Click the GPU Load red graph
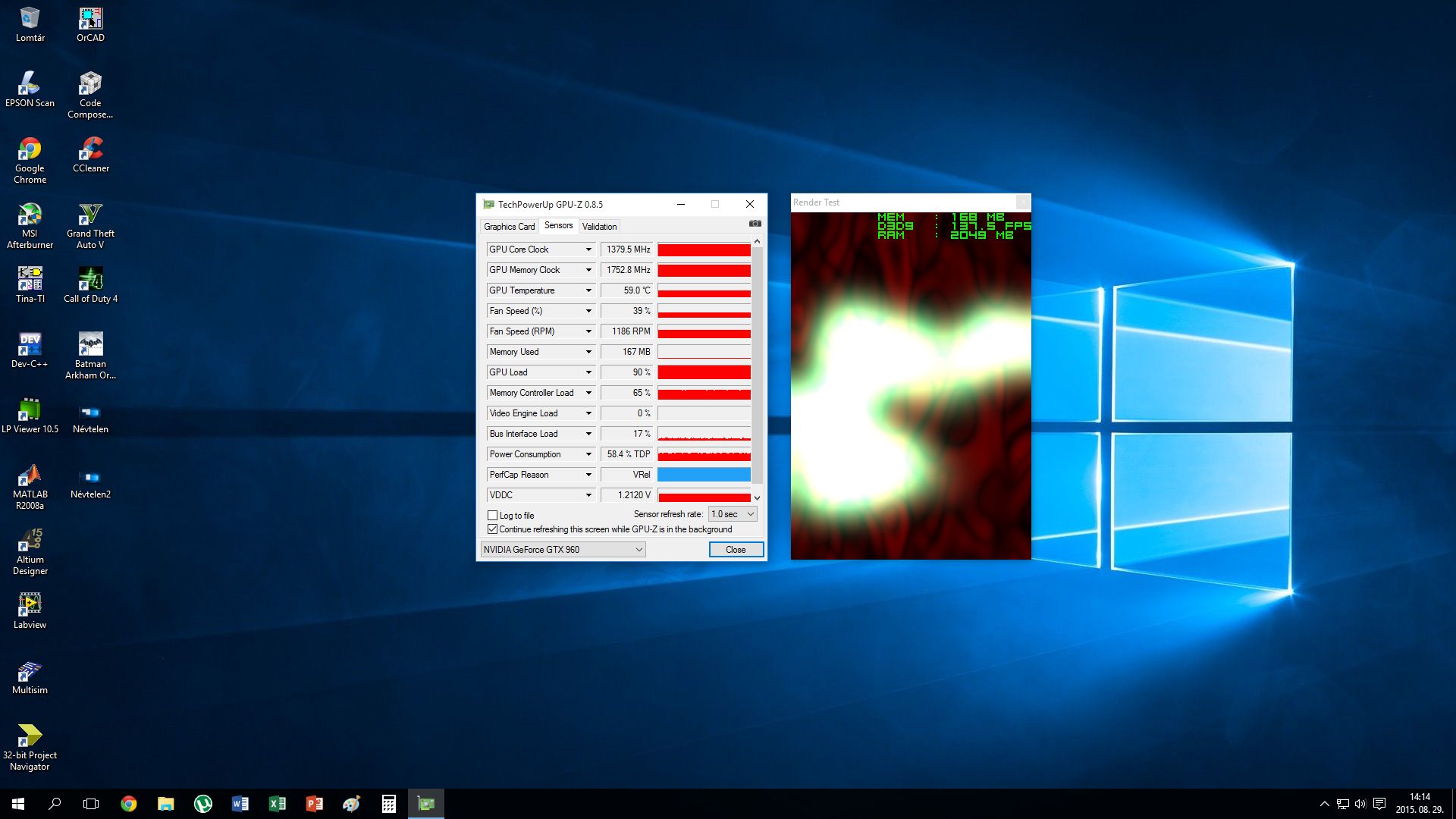 [704, 372]
